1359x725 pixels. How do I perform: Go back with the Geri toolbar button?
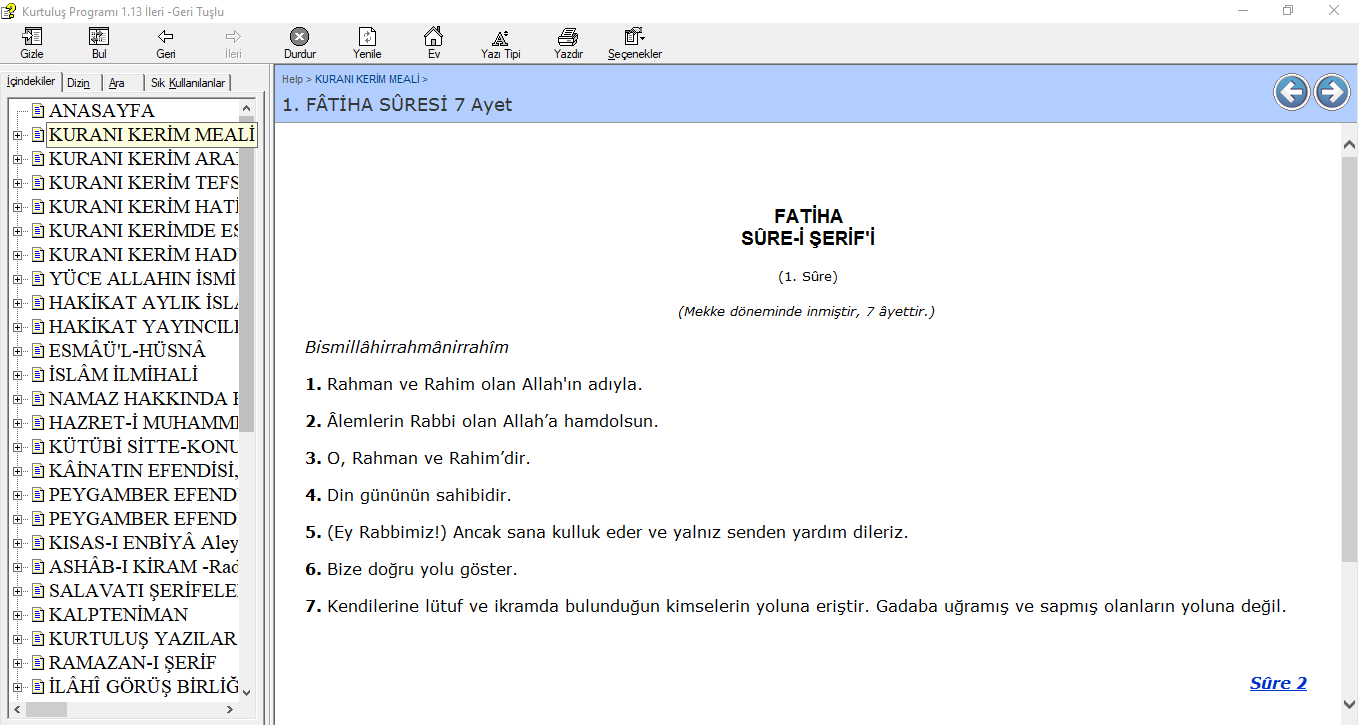coord(166,42)
